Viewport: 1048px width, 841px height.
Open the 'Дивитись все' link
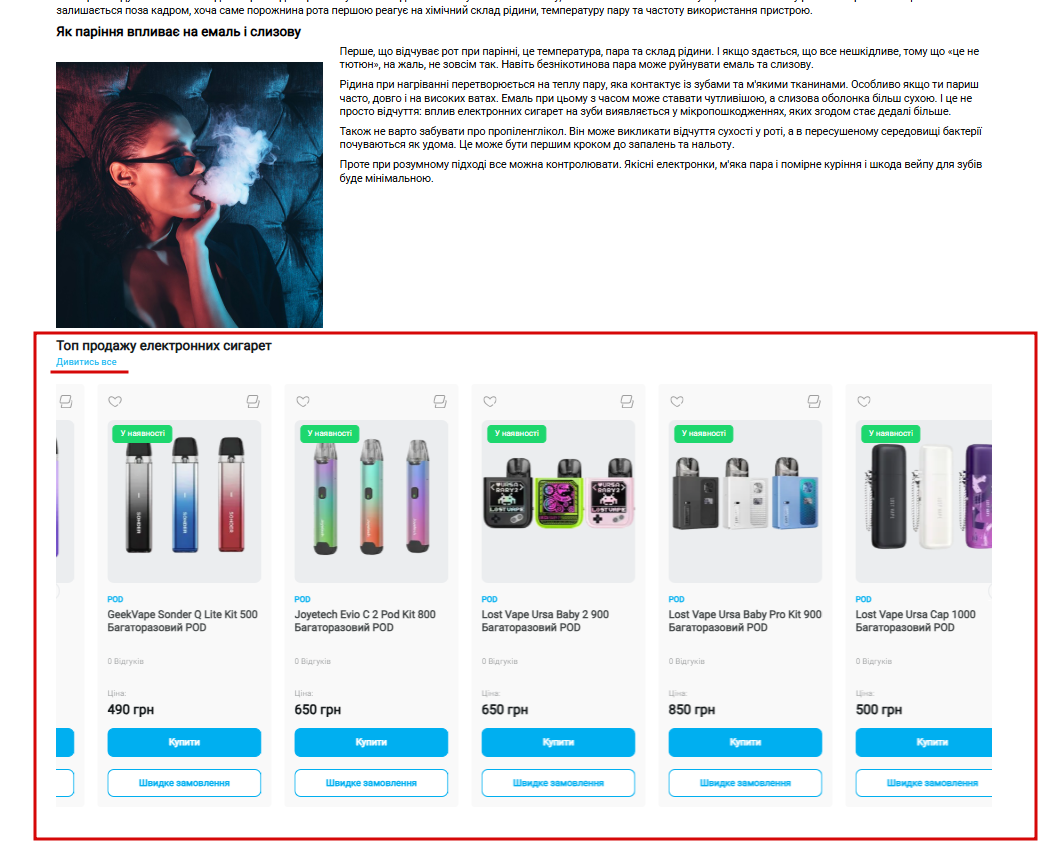click(86, 362)
